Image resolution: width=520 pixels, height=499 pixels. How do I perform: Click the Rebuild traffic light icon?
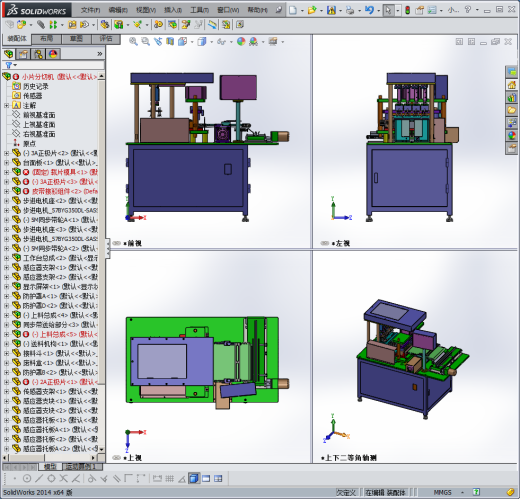[x=407, y=10]
